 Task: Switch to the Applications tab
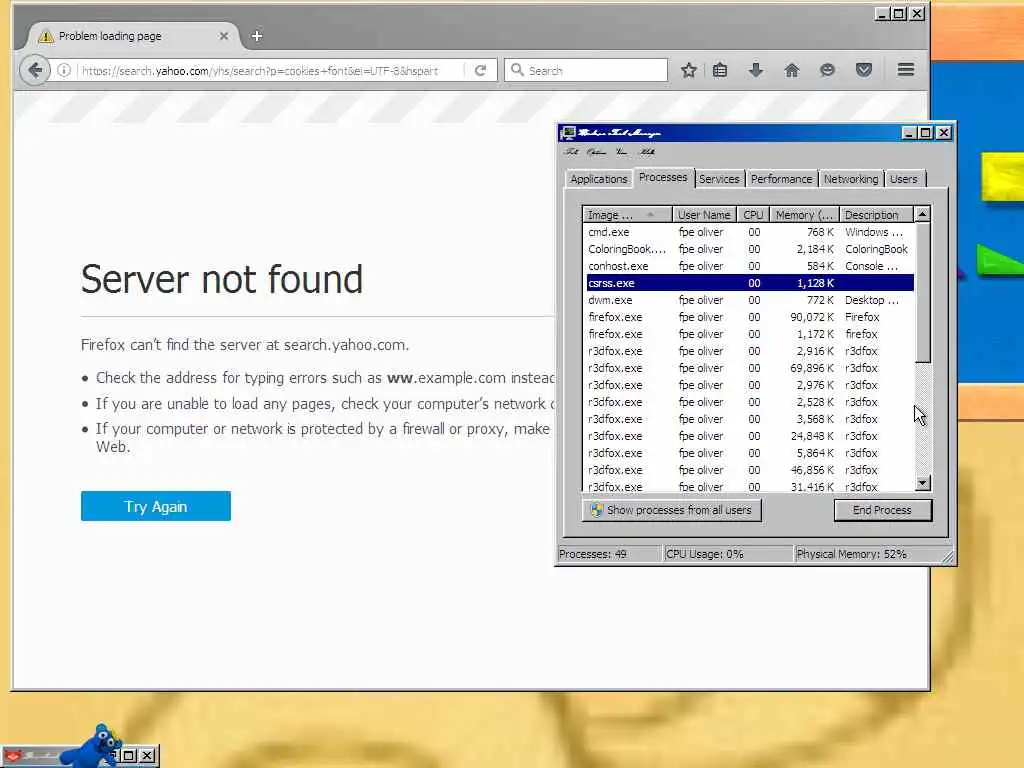point(599,179)
